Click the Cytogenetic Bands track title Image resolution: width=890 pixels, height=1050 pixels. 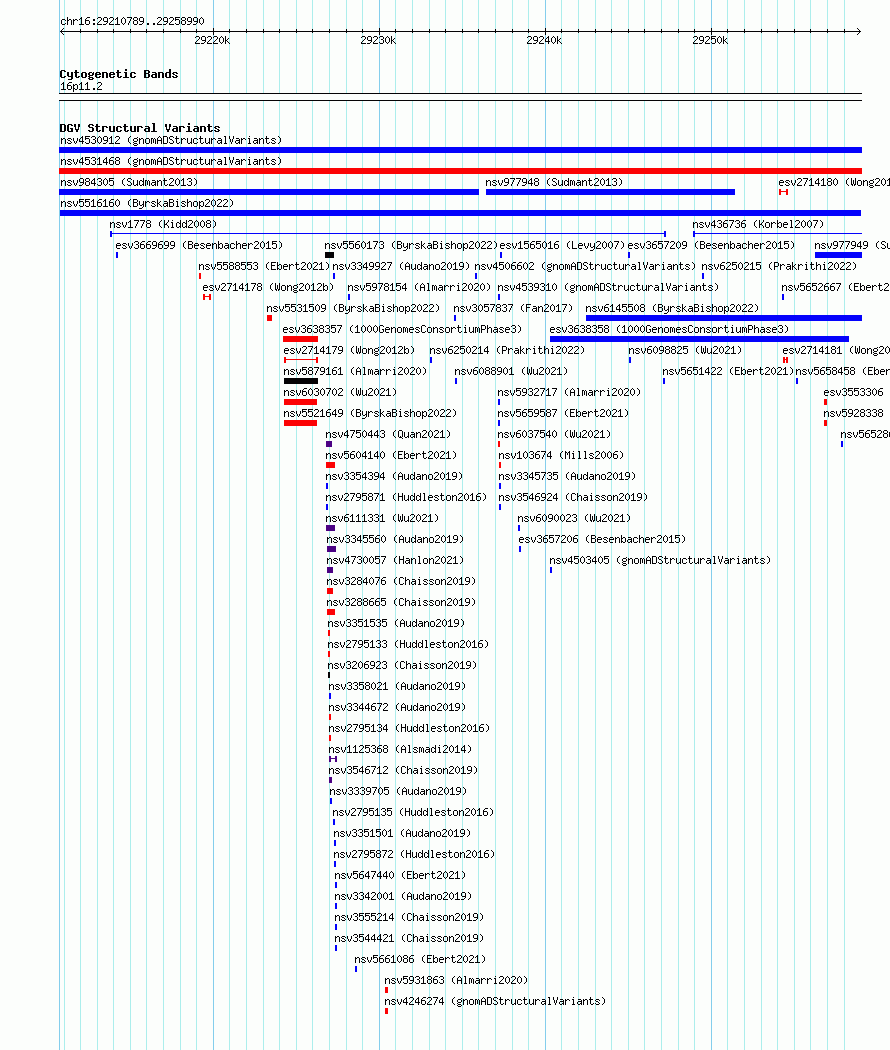(x=119, y=74)
